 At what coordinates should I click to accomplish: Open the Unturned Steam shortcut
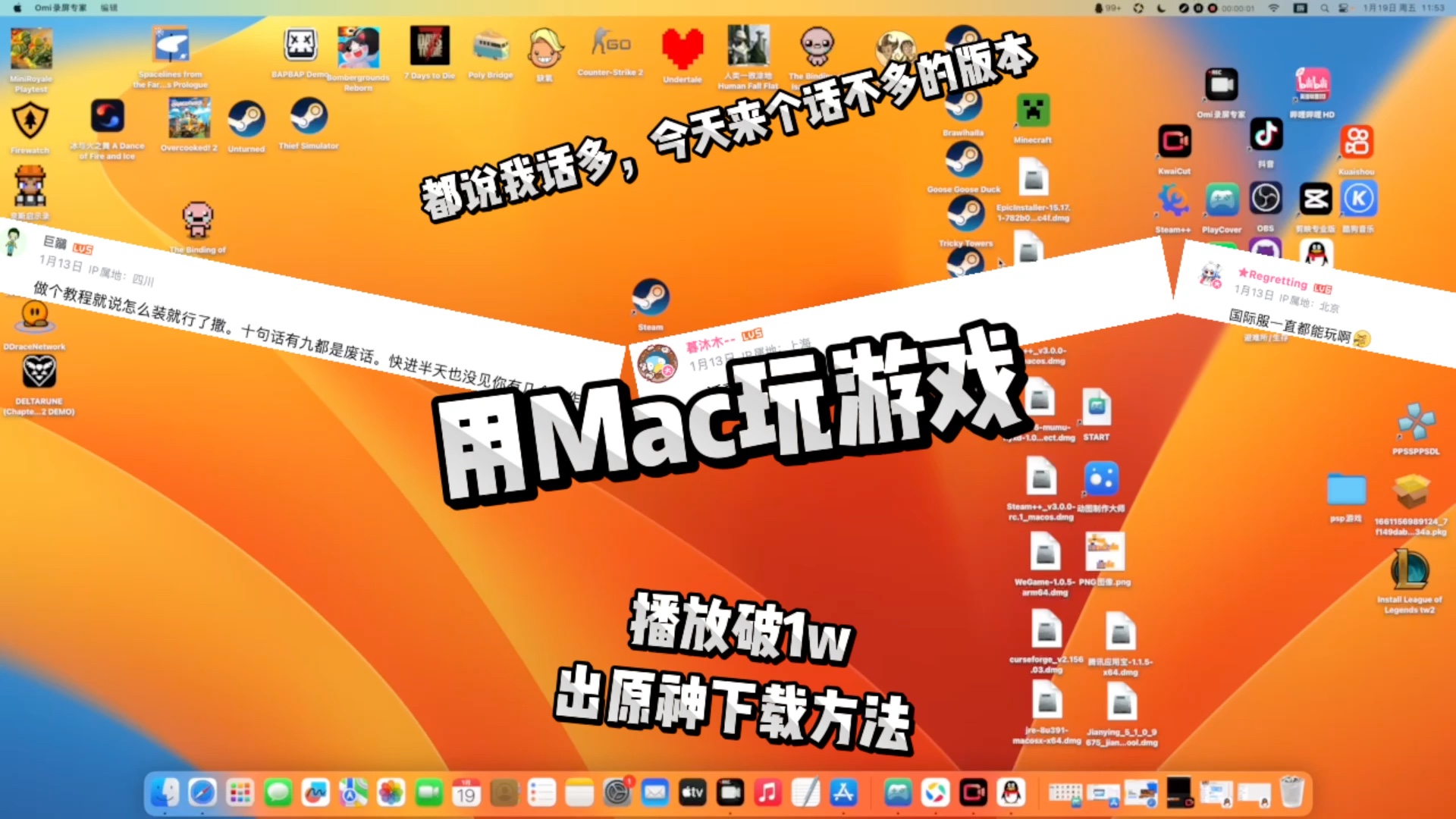tap(246, 120)
